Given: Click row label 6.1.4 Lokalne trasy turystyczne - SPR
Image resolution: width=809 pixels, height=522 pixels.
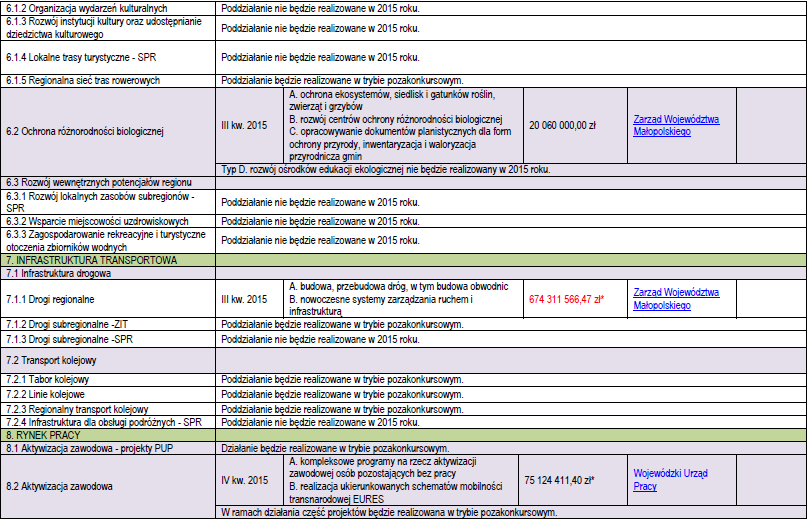Looking at the screenshot, I should [81, 57].
